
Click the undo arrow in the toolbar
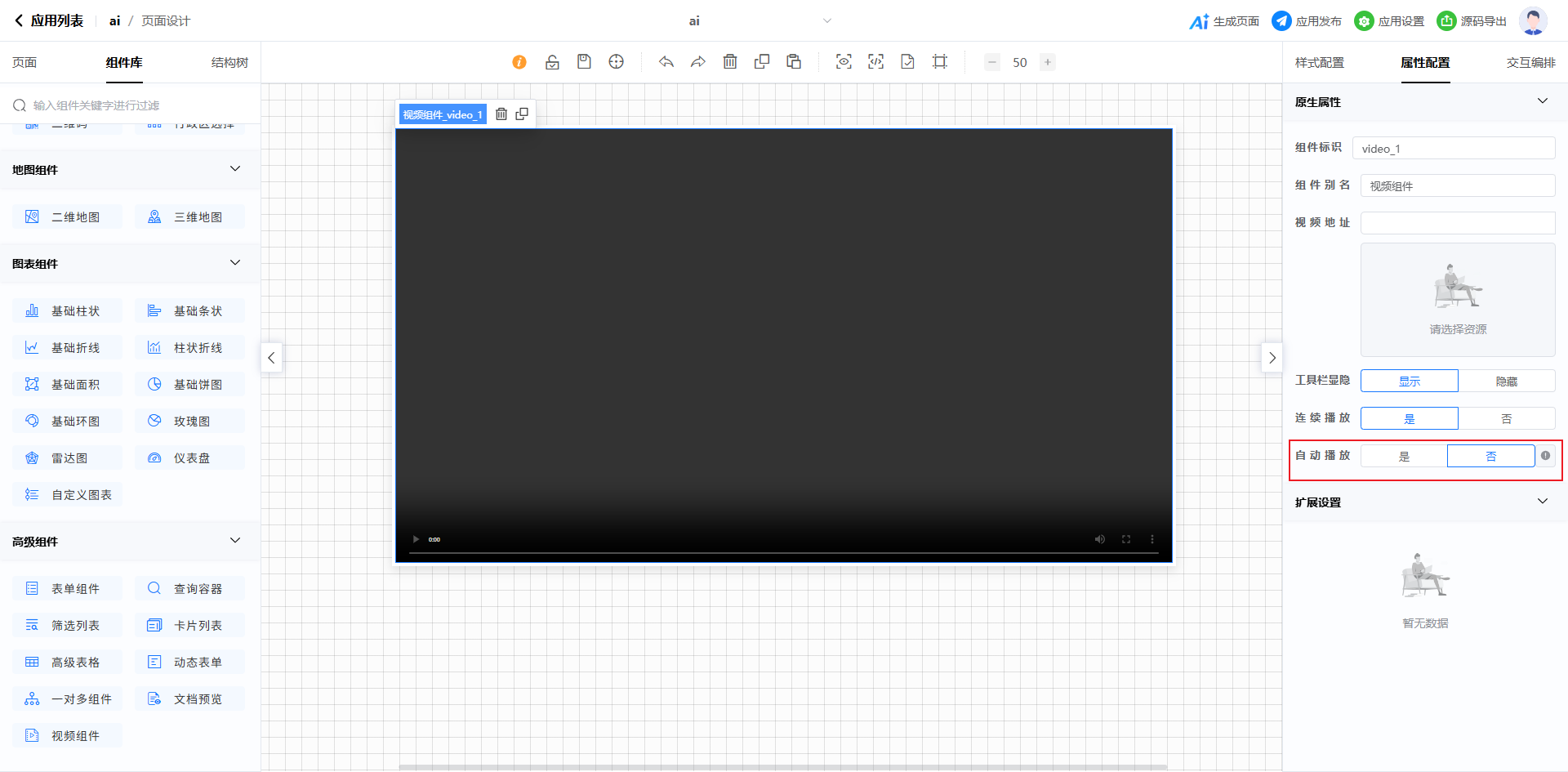tap(666, 62)
